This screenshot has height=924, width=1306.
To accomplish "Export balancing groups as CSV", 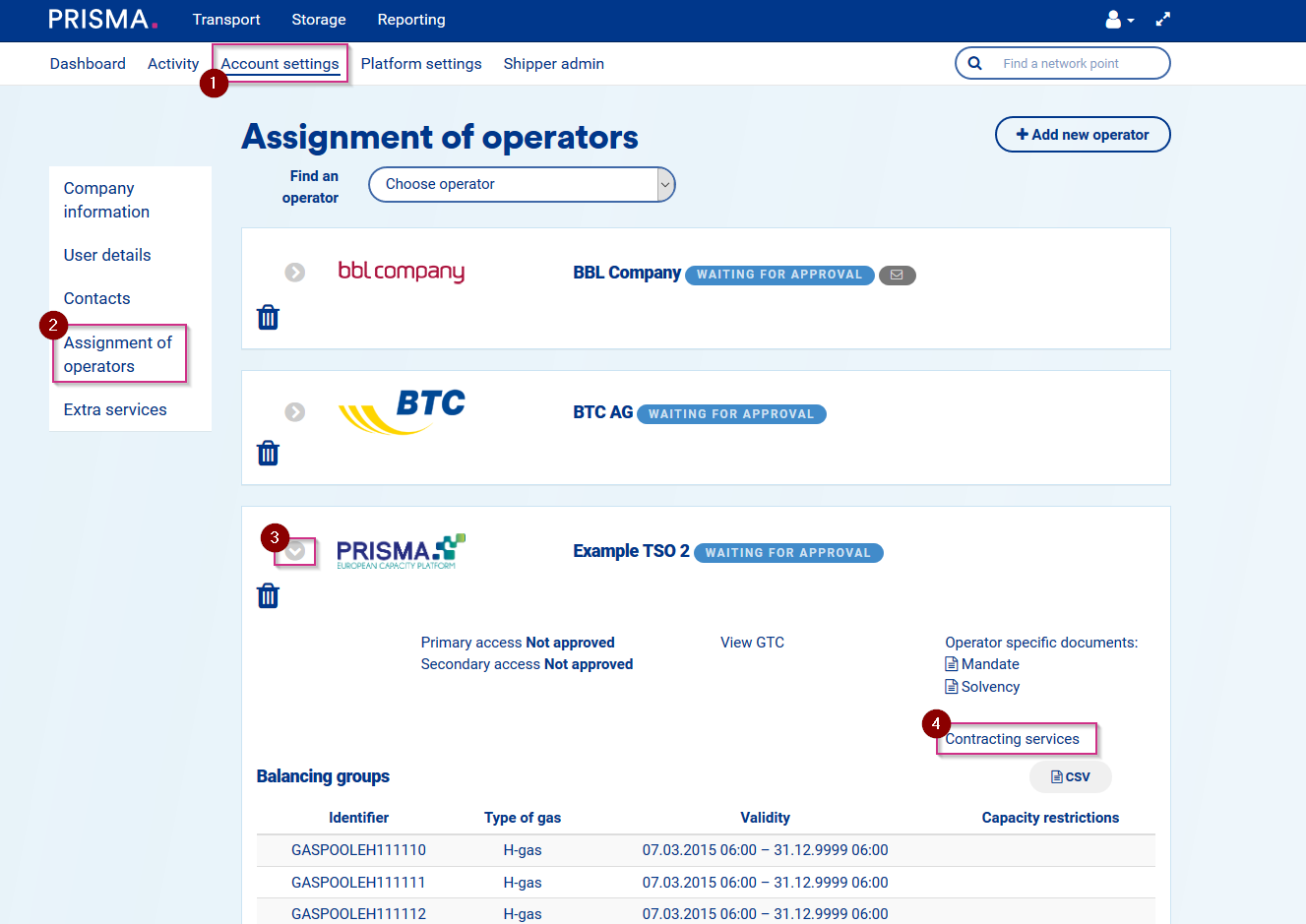I will click(x=1071, y=776).
